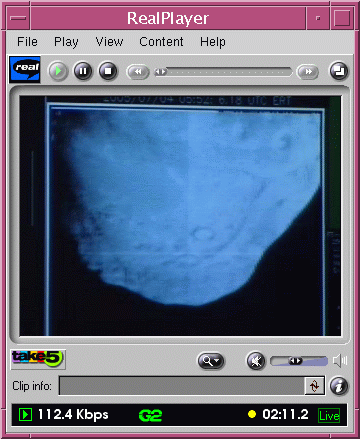
Task: Open the Play menu
Action: [66, 42]
